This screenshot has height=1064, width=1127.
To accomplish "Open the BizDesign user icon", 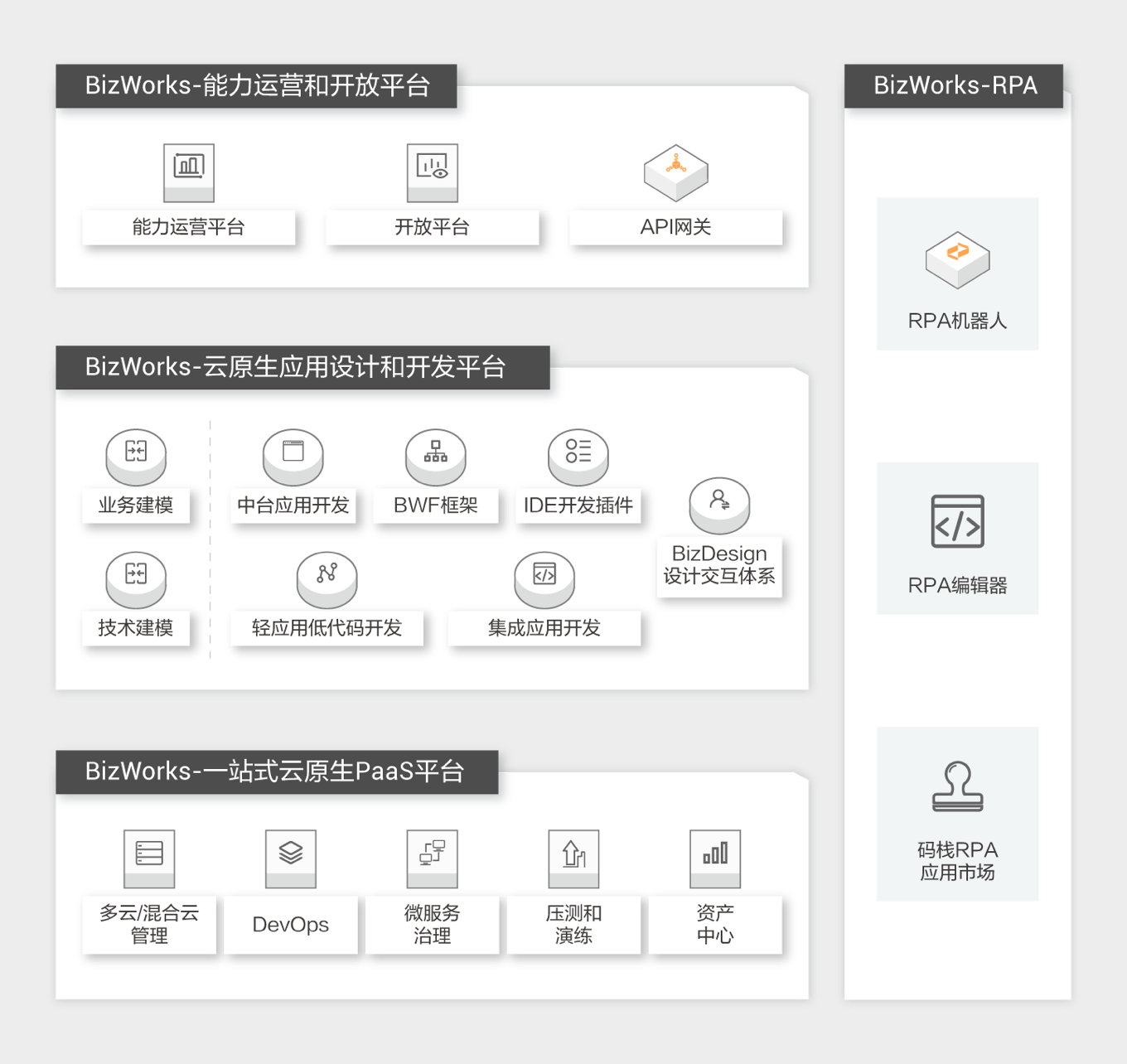I will point(719,505).
